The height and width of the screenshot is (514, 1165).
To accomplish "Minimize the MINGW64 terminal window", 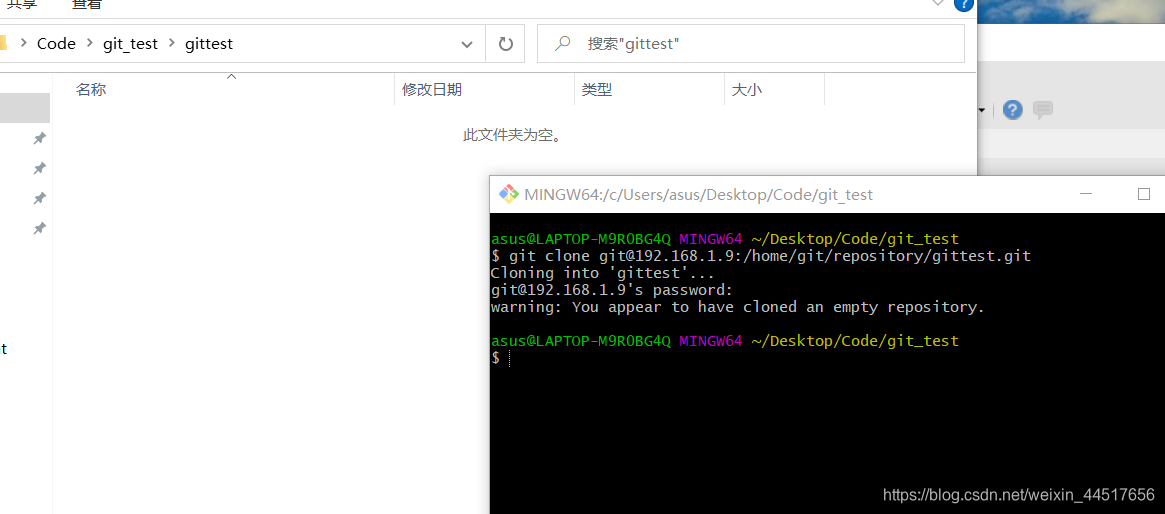I will [1086, 195].
